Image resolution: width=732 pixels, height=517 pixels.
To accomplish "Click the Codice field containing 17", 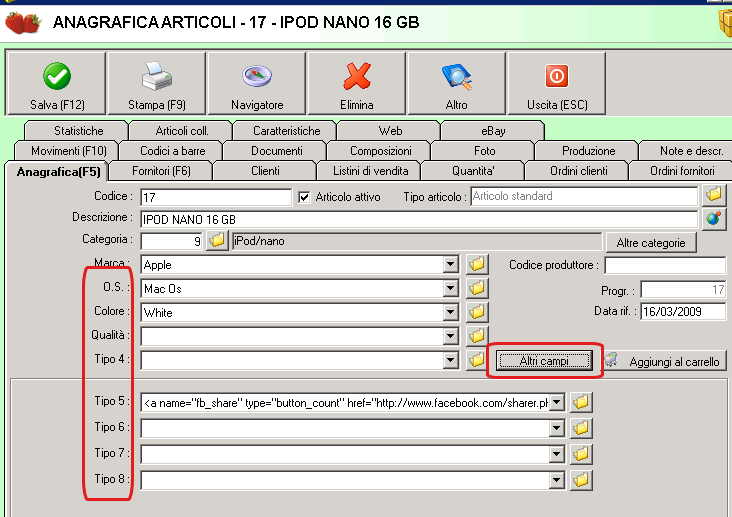I will pos(216,197).
